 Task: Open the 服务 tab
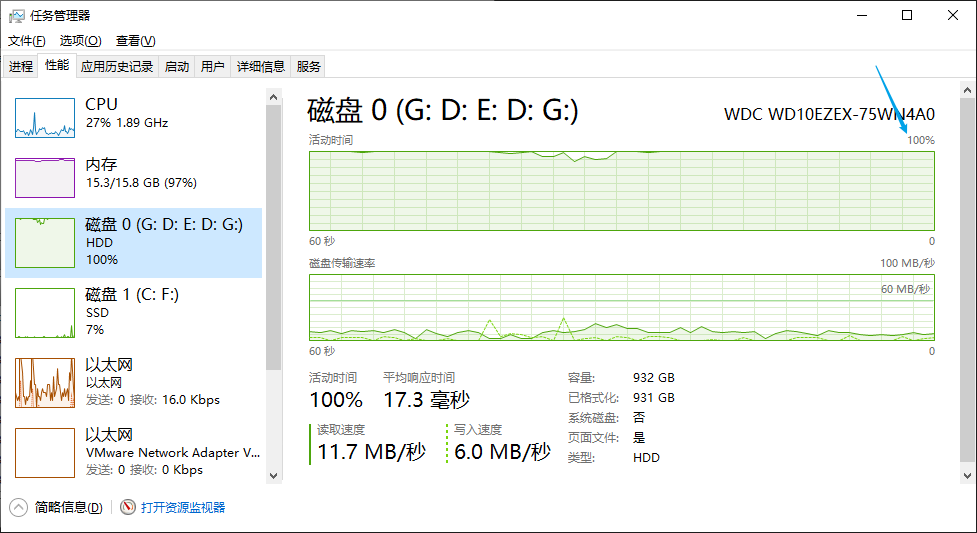[309, 67]
